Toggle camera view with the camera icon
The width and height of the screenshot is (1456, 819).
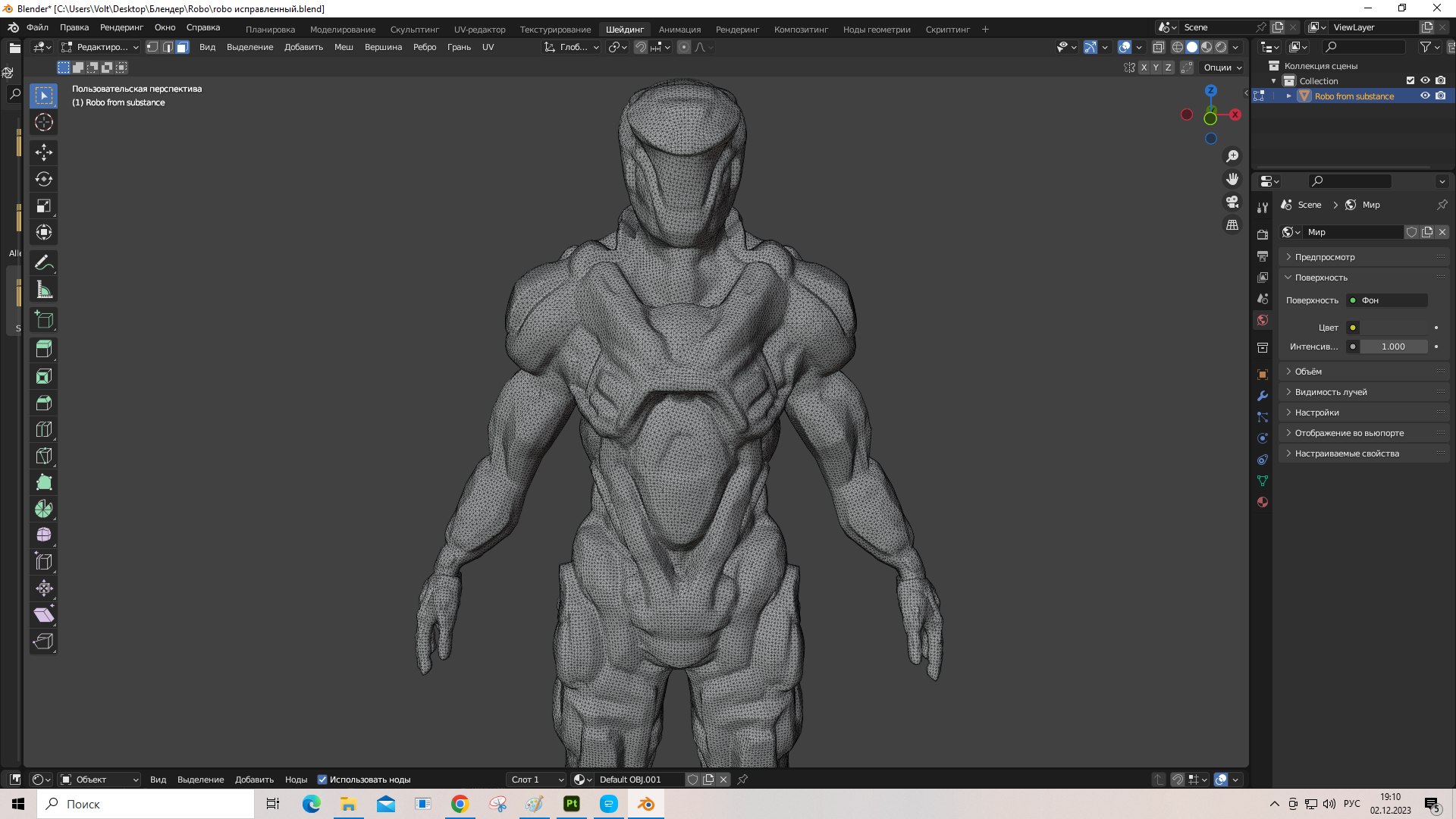click(1232, 202)
